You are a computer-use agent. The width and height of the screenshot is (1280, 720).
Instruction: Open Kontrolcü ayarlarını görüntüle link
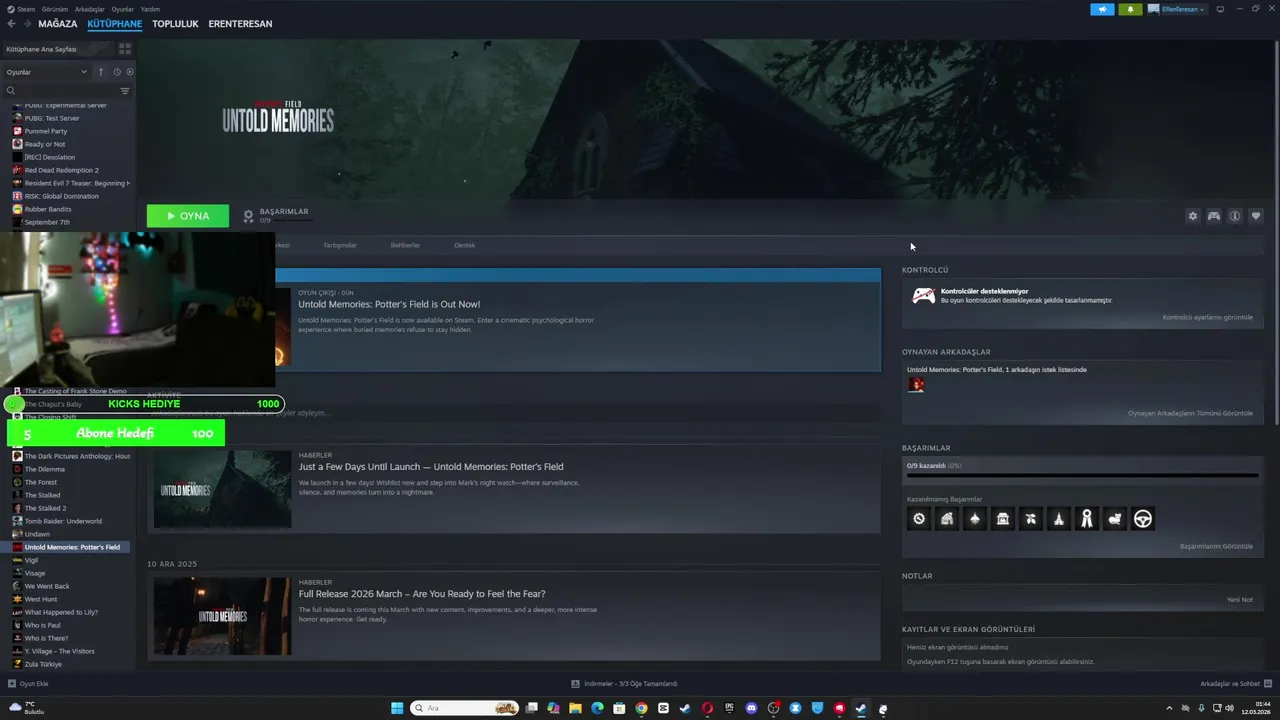(x=1207, y=317)
